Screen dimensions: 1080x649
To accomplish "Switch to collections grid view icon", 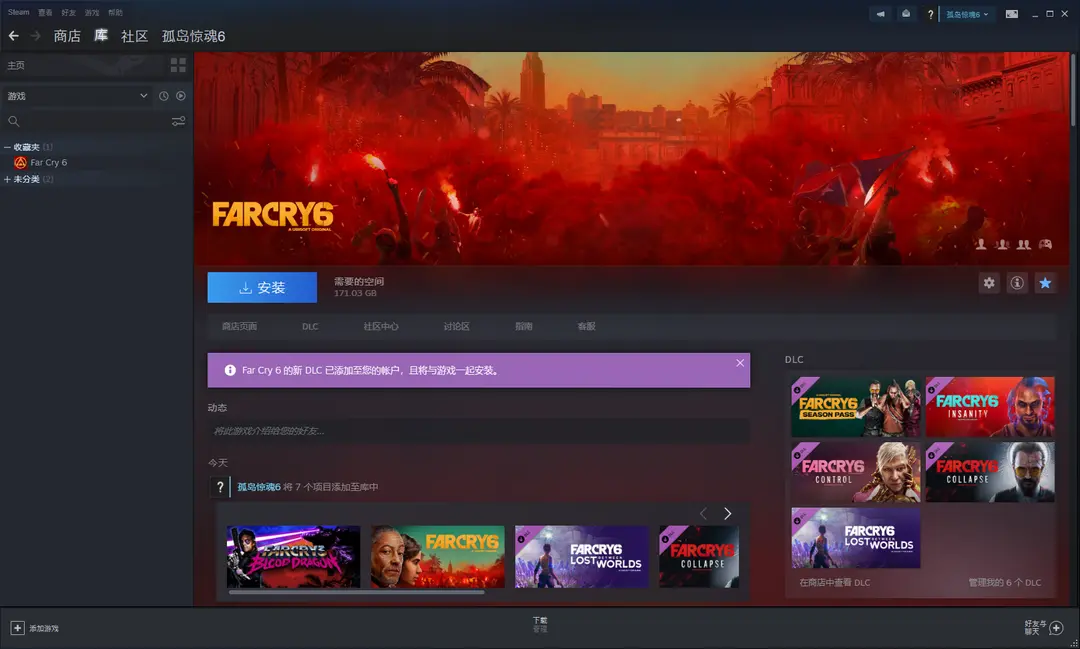I will [178, 65].
